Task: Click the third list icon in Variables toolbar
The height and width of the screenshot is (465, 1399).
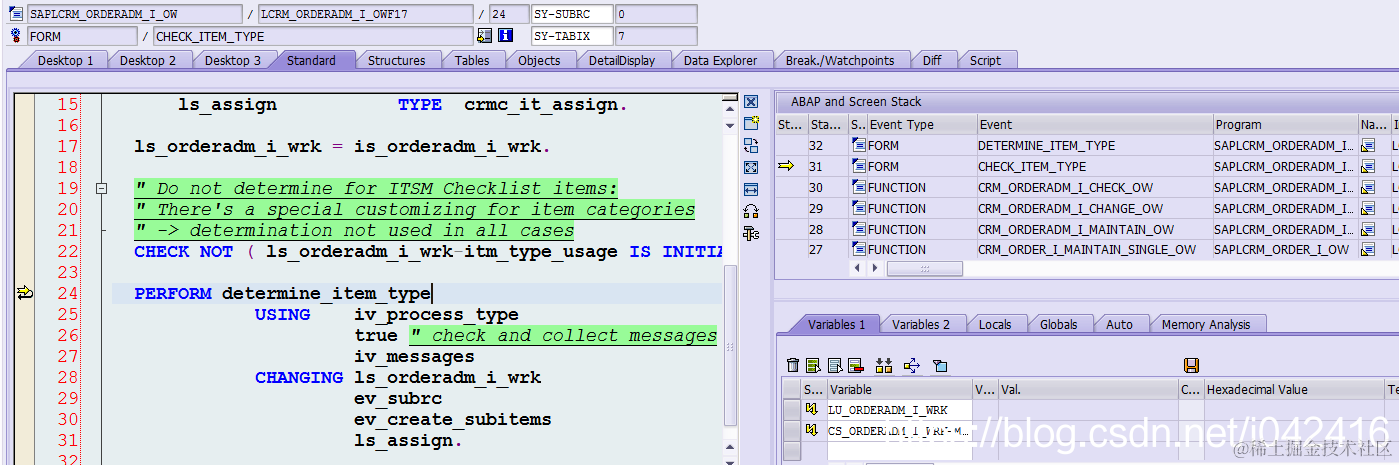Action: (x=833, y=366)
